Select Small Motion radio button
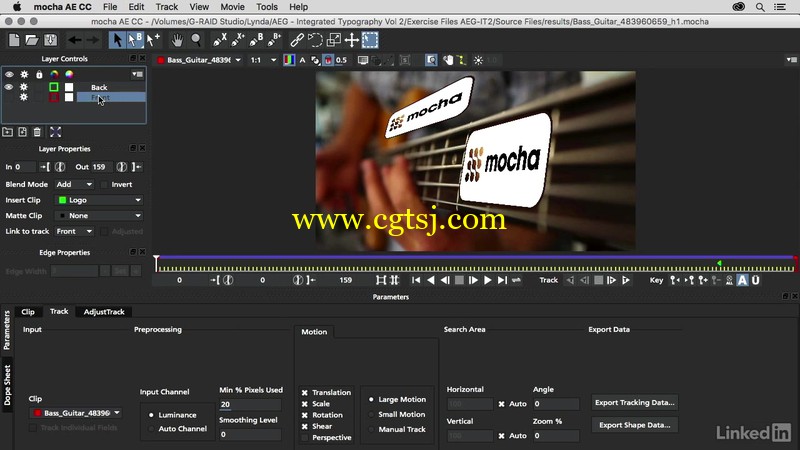The height and width of the screenshot is (450, 800). pos(371,414)
